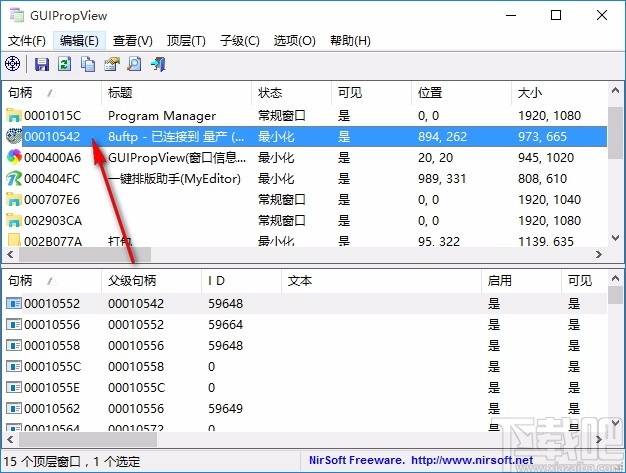Click folder icon of row 000707E6
626x473 pixels.
coord(14,199)
